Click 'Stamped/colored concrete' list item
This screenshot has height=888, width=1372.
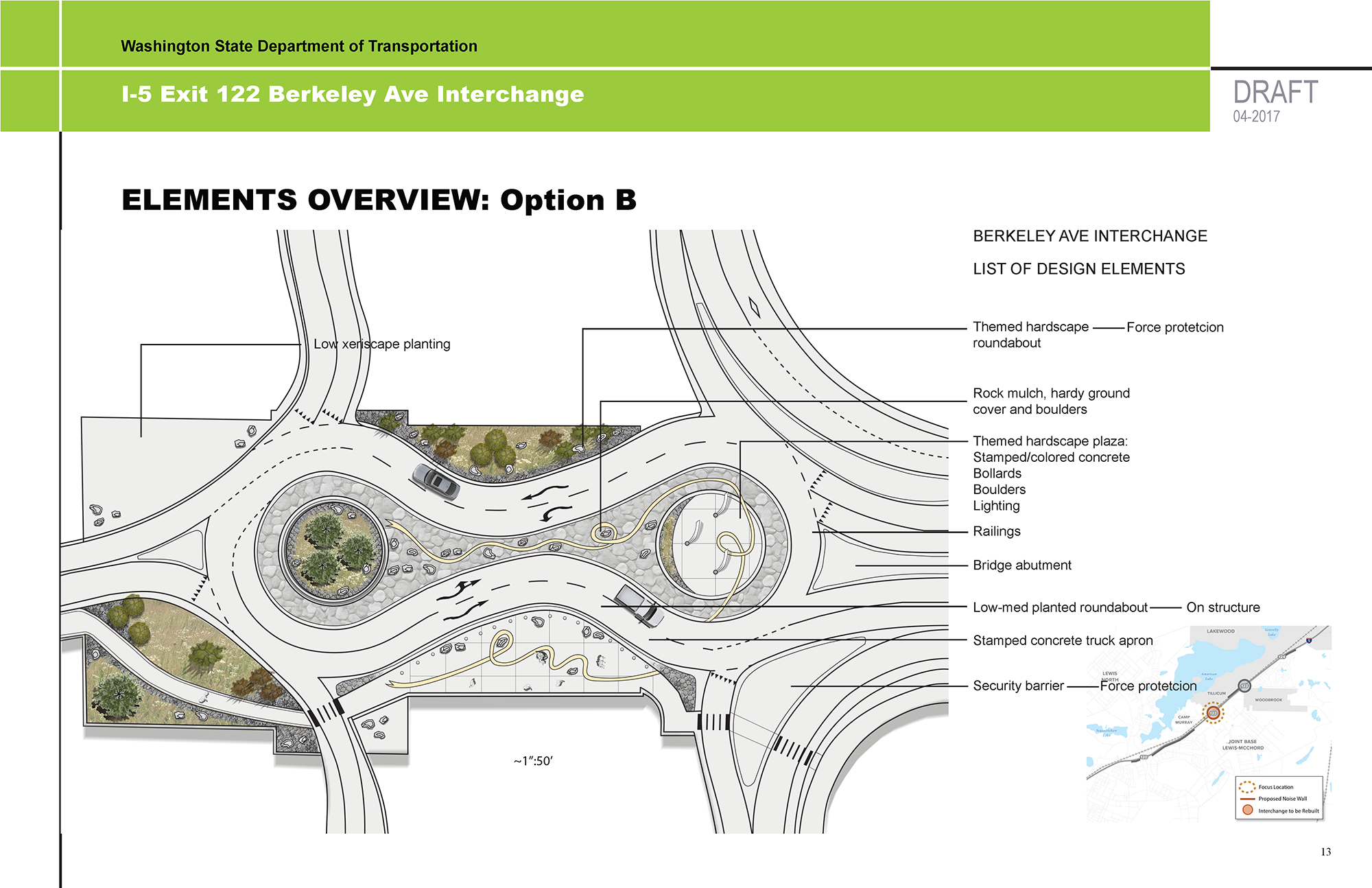click(x=1051, y=457)
